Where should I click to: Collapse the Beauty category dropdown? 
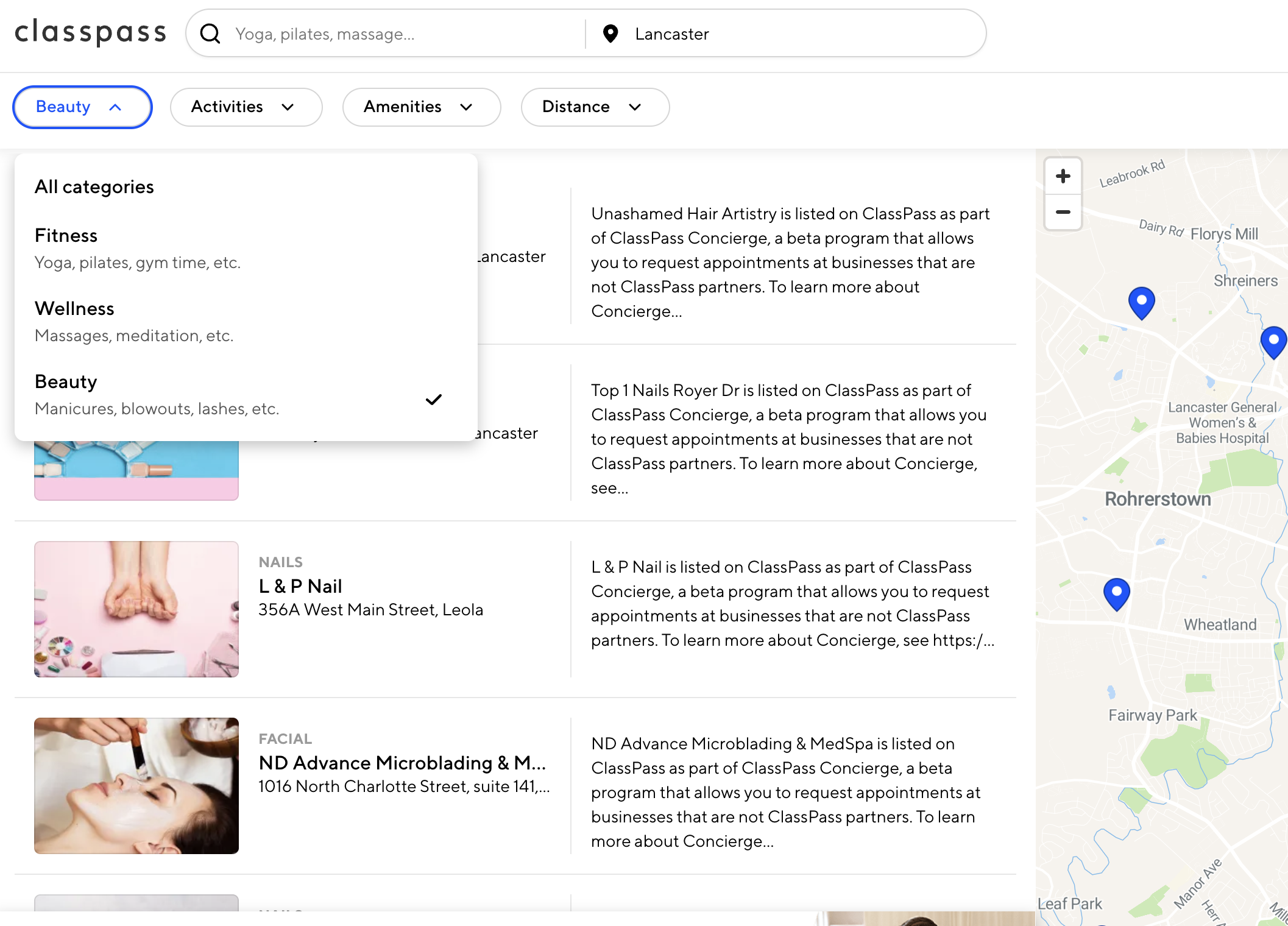pyautogui.click(x=82, y=107)
